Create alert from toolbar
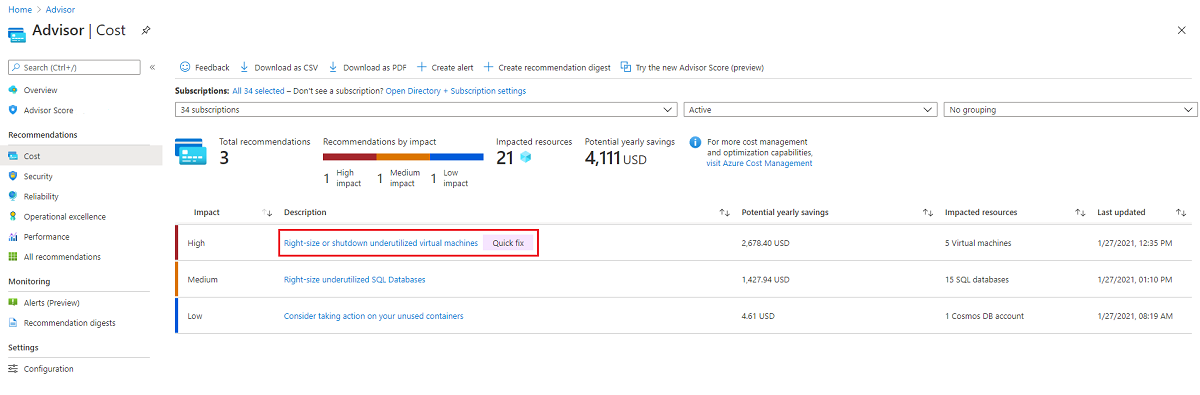This screenshot has height=395, width=1200. [445, 67]
